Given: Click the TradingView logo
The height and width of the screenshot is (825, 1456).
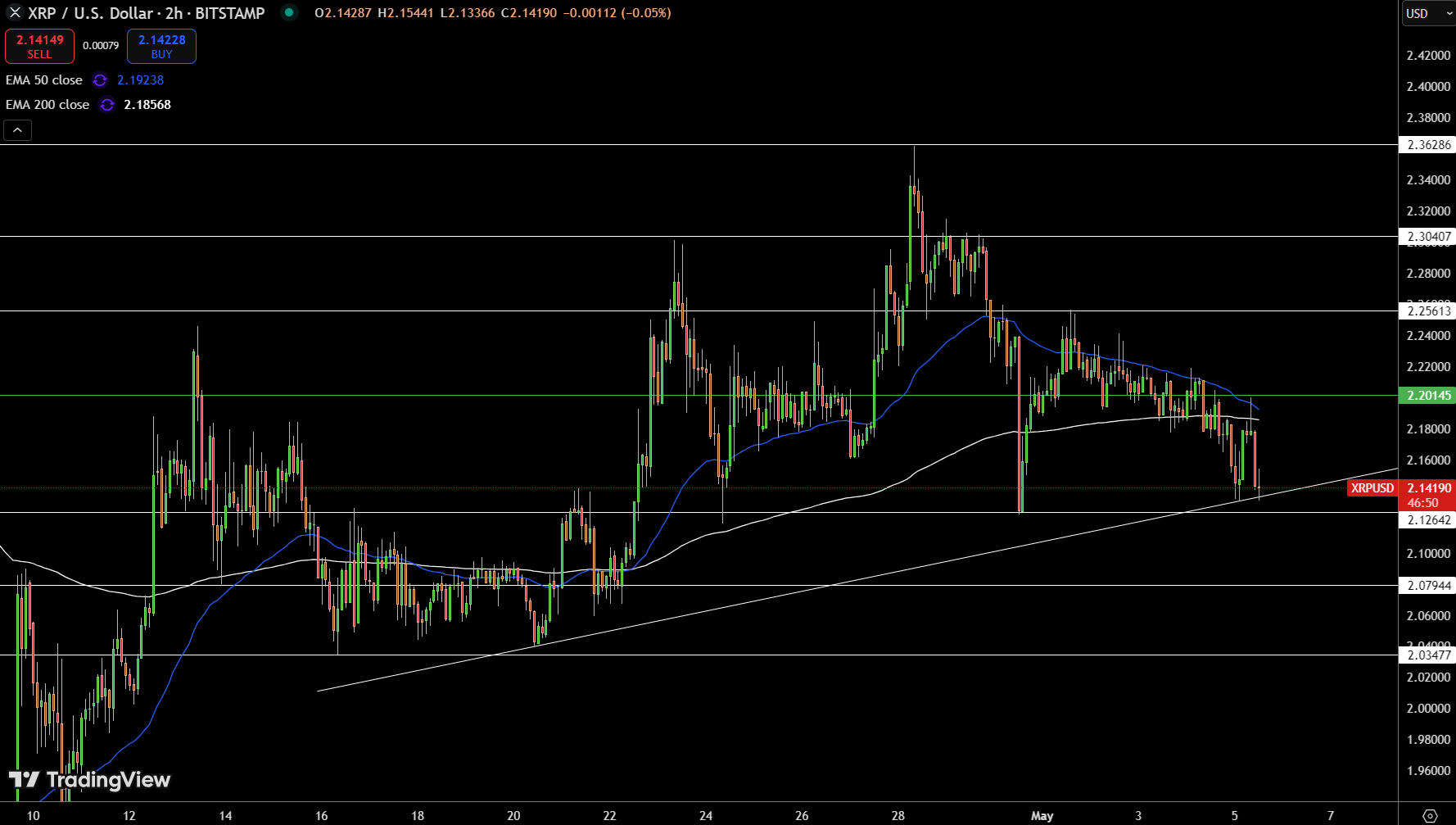Looking at the screenshot, I should 89,779.
